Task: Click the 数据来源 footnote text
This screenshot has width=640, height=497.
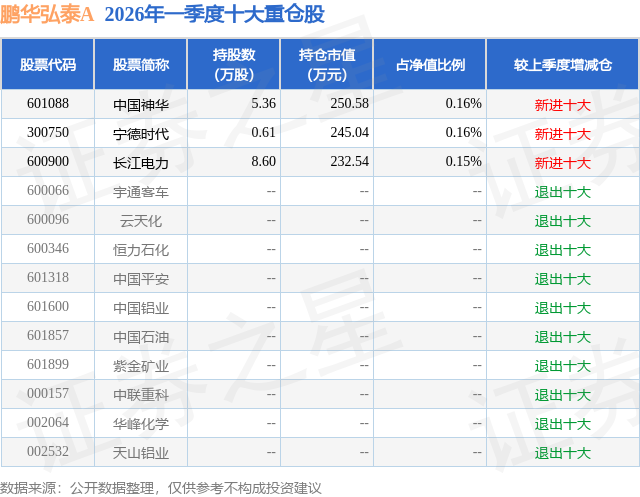Action: 160,488
